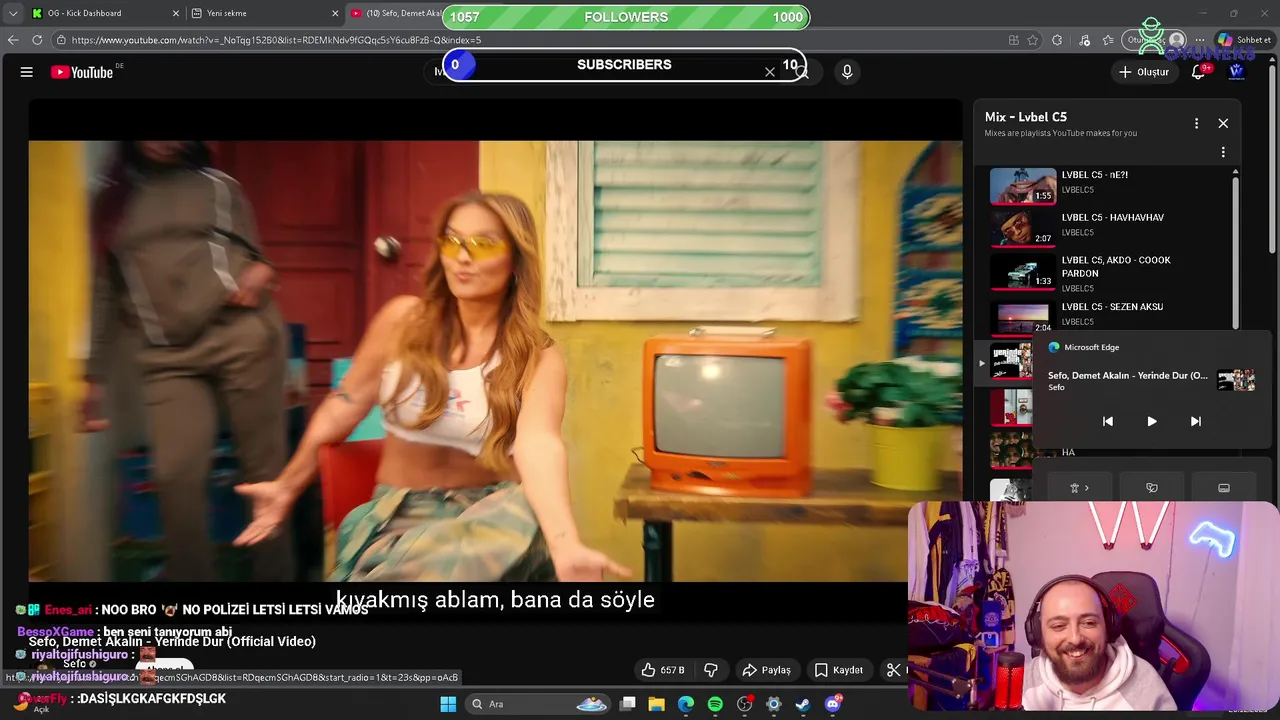Open the taskbar Settings gear app
This screenshot has height=720, width=1280.
(774, 704)
